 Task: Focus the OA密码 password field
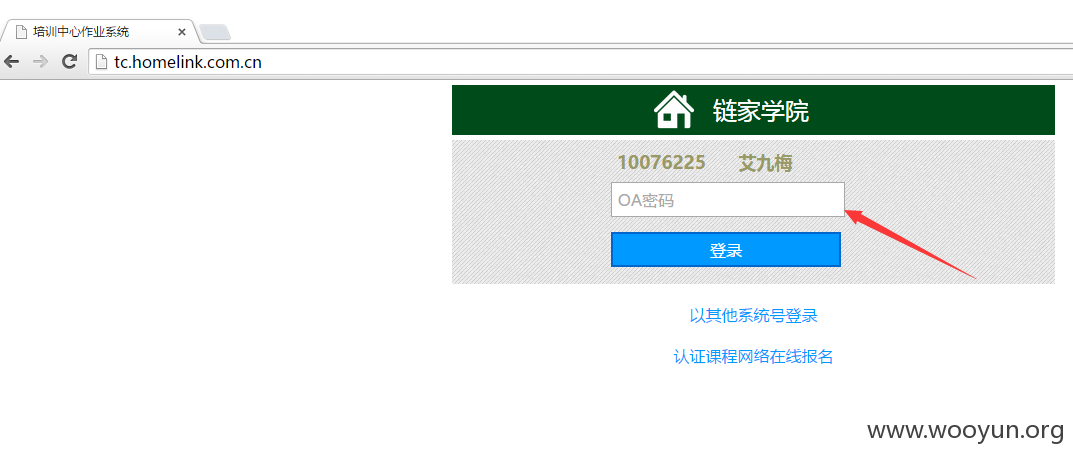point(727,200)
